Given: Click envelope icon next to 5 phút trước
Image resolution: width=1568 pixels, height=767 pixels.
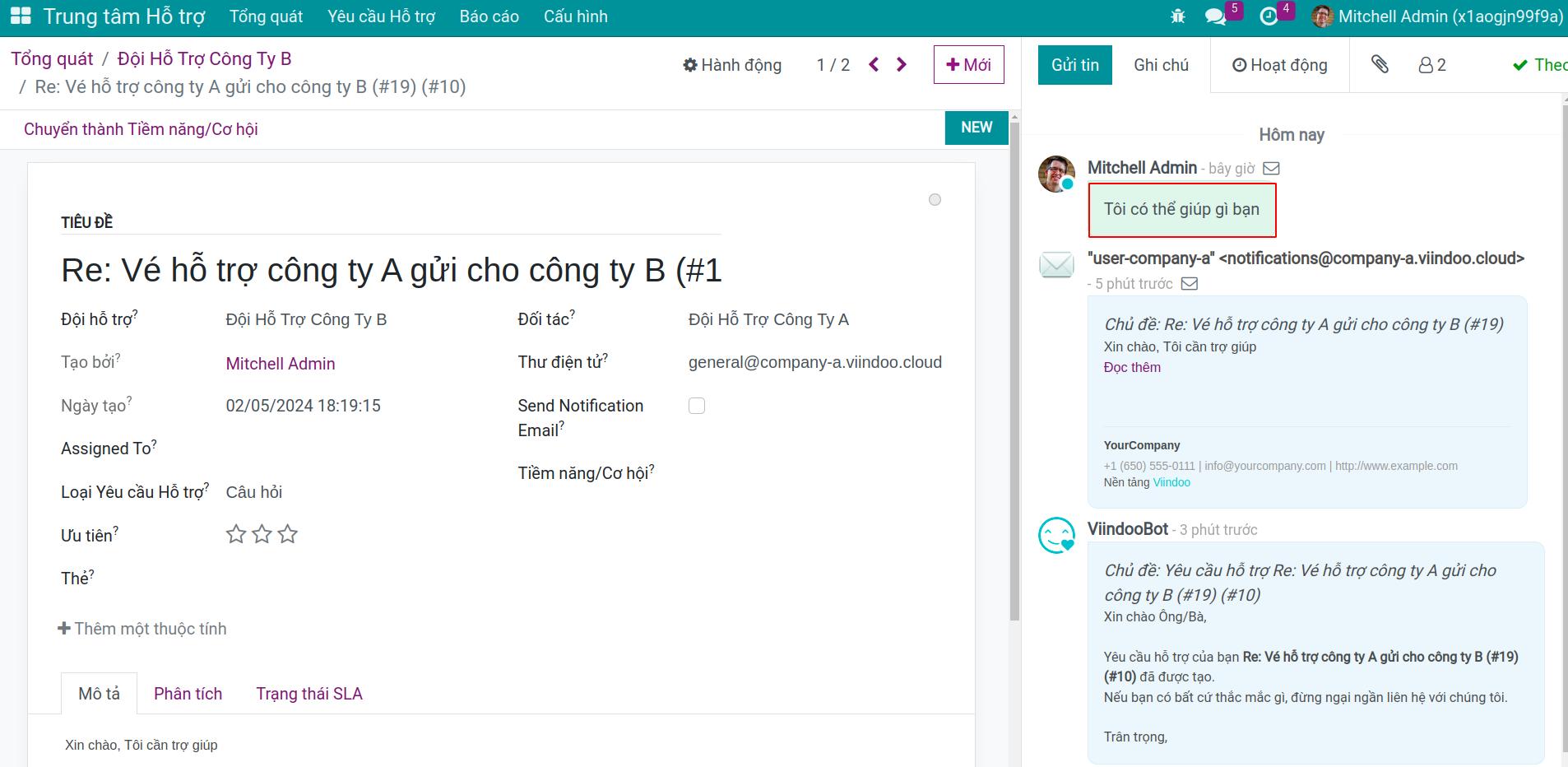Looking at the screenshot, I should pyautogui.click(x=1190, y=284).
